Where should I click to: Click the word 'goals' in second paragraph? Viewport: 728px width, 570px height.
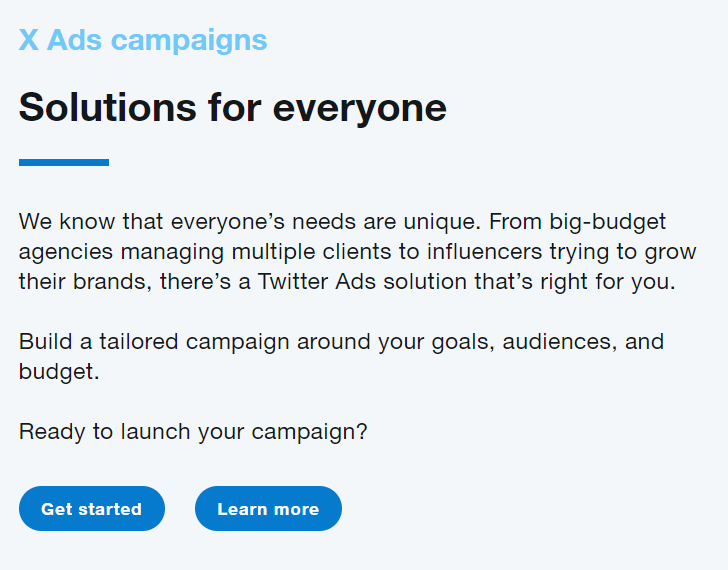click(x=463, y=343)
